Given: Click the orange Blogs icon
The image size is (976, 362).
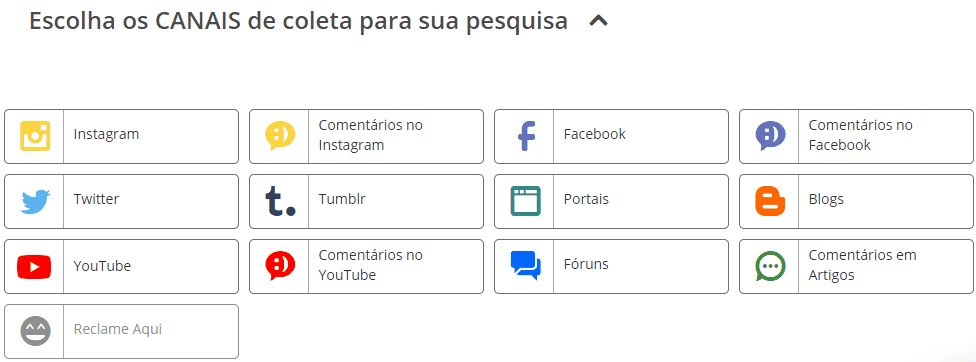Looking at the screenshot, I should coord(770,202).
